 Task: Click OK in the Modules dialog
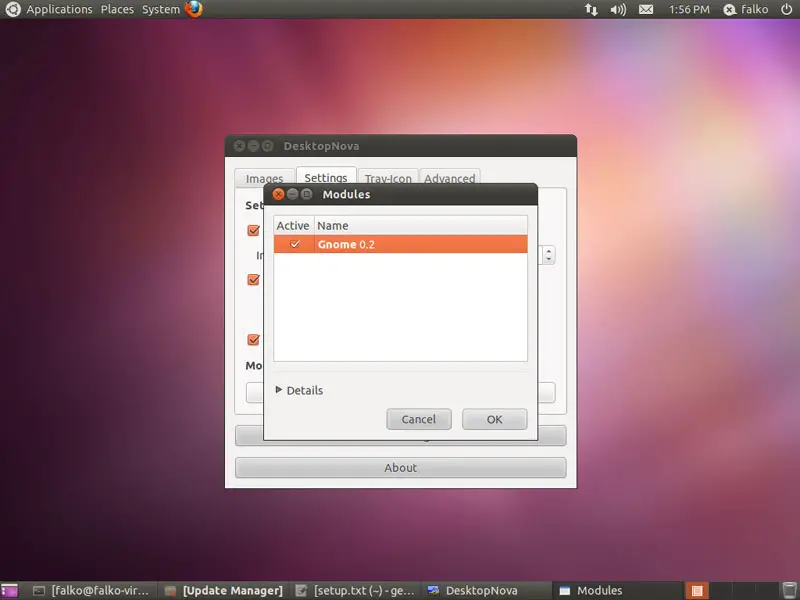pos(494,419)
